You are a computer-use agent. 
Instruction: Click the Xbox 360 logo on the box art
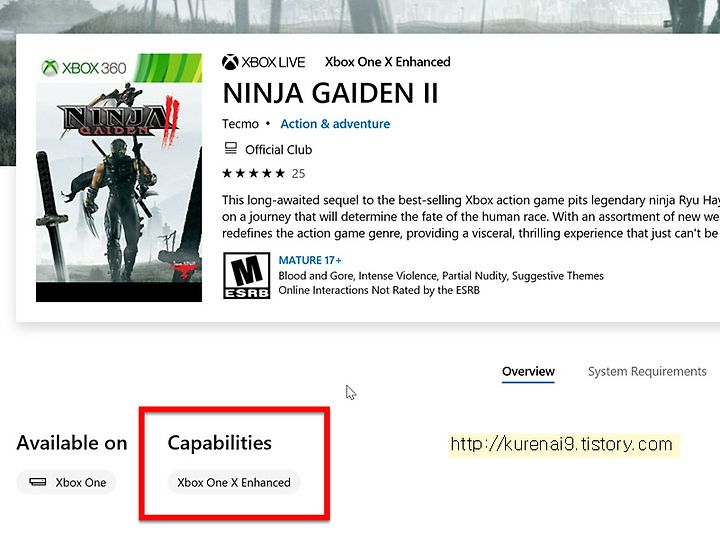point(84,68)
